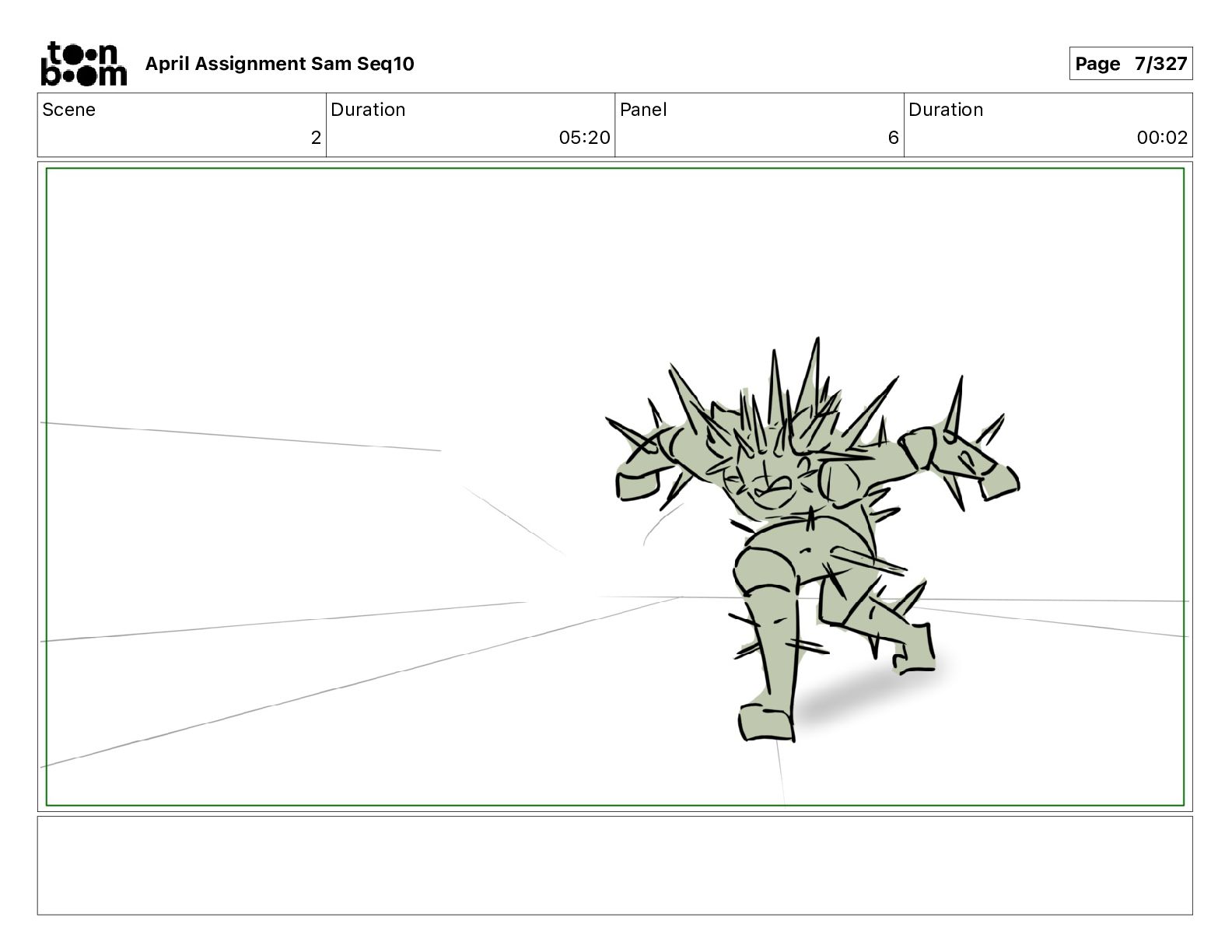Click the 'Duration' label next to Scene
Screen dimensions: 1232x952
368,110
